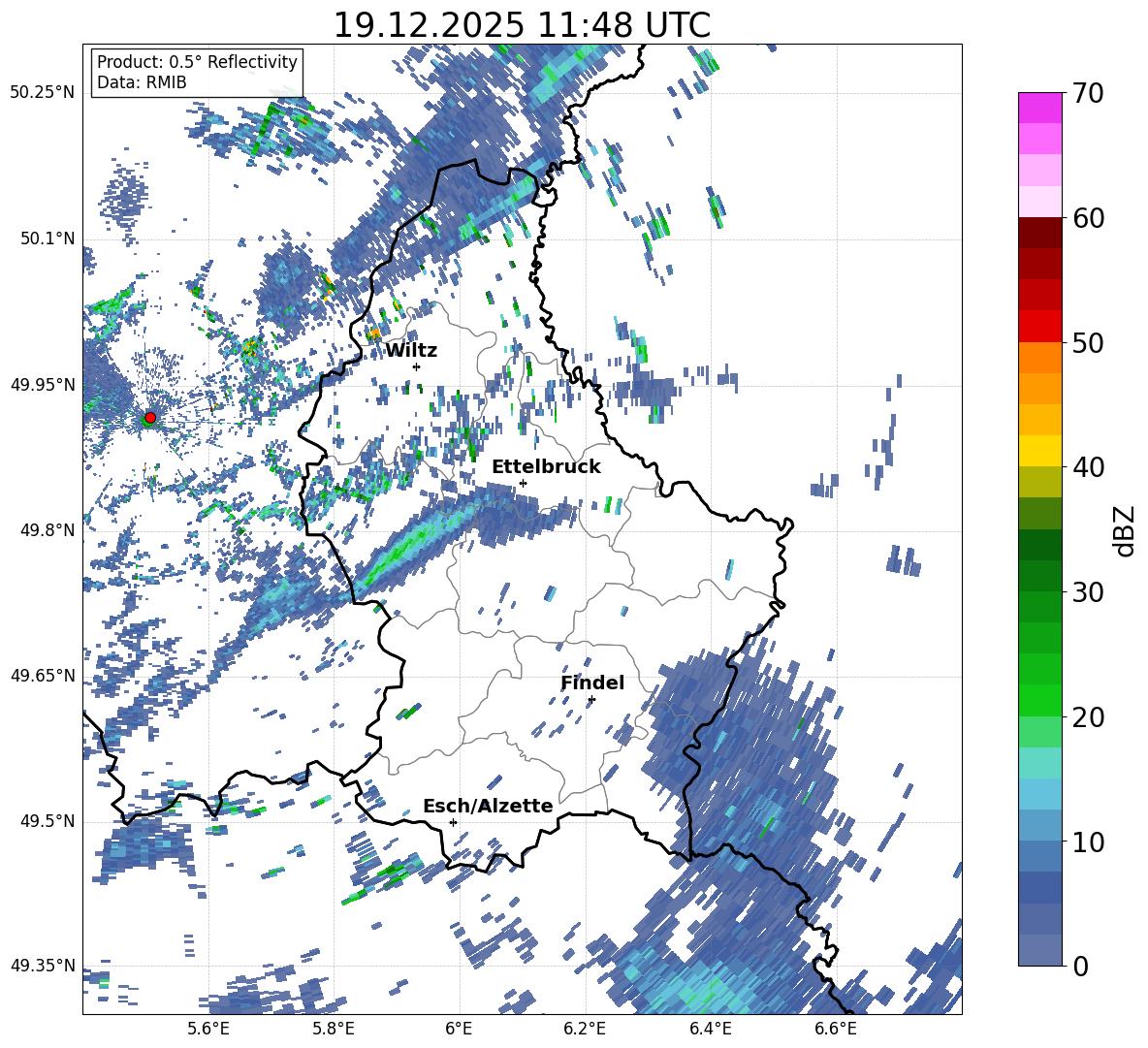This screenshot has width=1148, height=1048.
Task: Click the 49.8°N latitude label
Action: coord(48,530)
